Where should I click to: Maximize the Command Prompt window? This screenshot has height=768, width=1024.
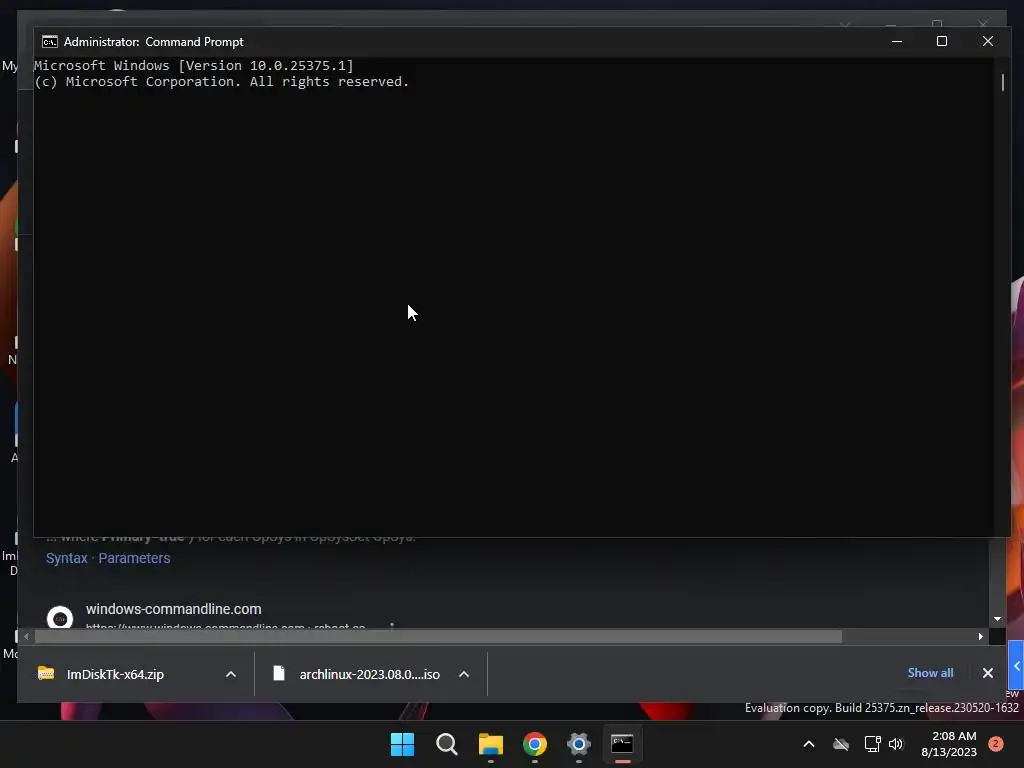(942, 41)
